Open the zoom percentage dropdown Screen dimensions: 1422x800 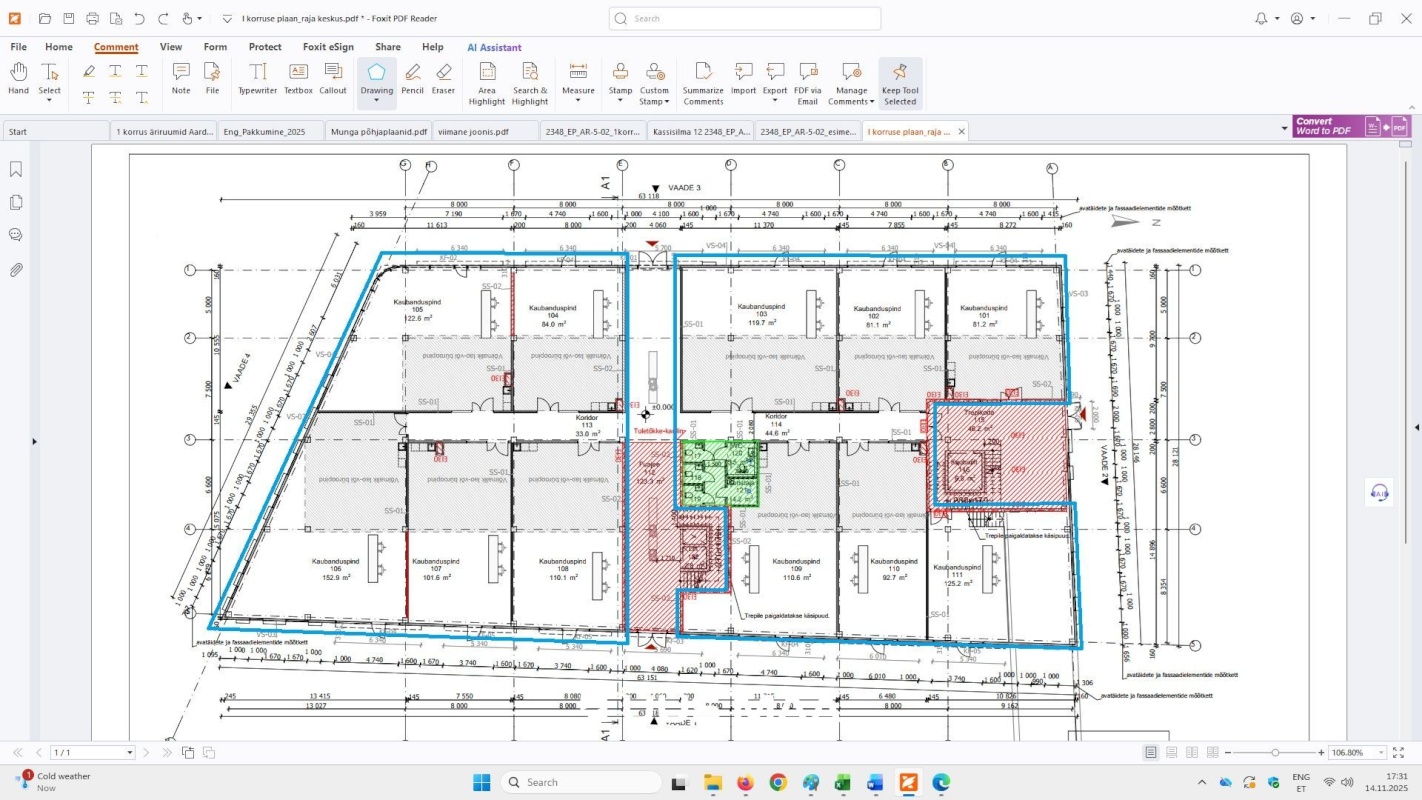point(1383,753)
